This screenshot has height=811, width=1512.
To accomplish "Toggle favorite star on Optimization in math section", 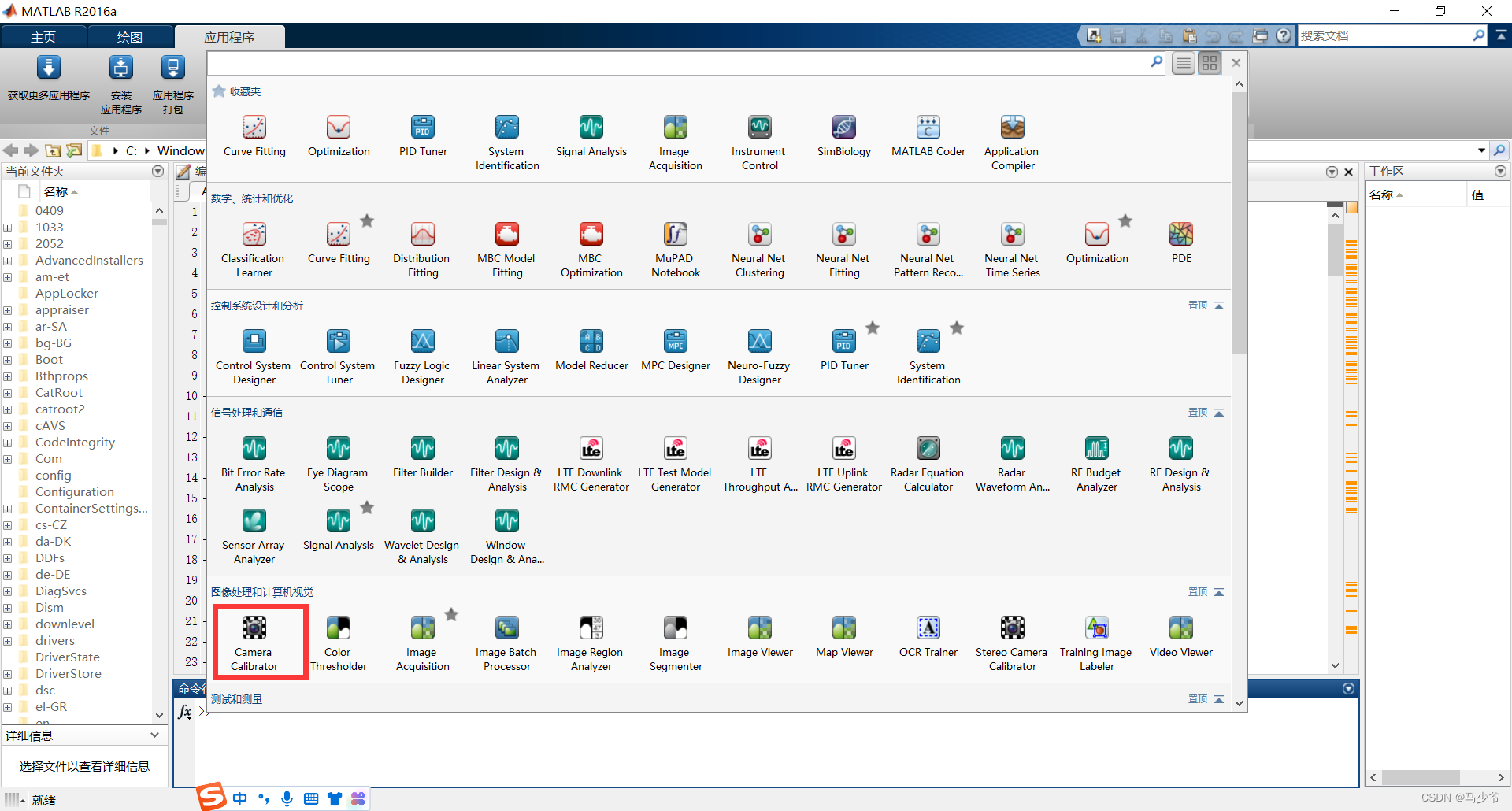I will (x=1125, y=221).
